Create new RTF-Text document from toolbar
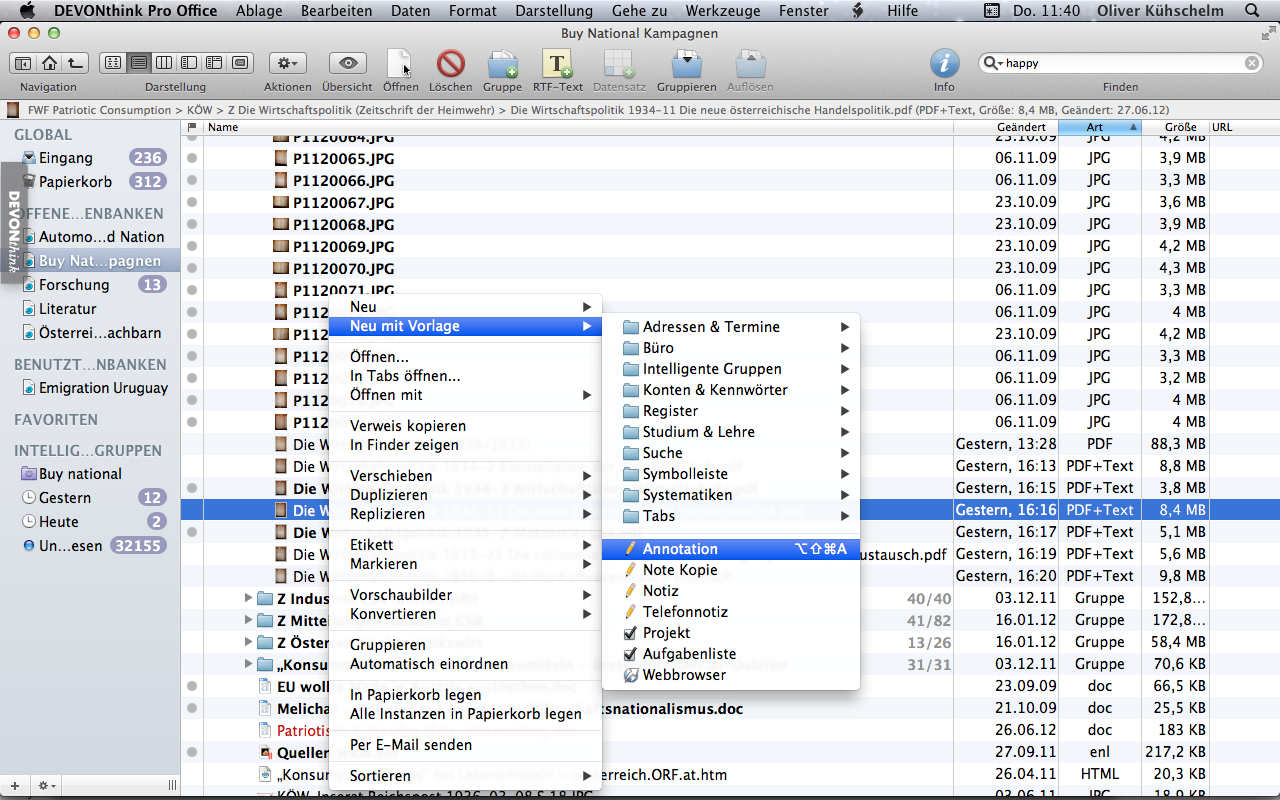The height and width of the screenshot is (800, 1280). [x=557, y=64]
